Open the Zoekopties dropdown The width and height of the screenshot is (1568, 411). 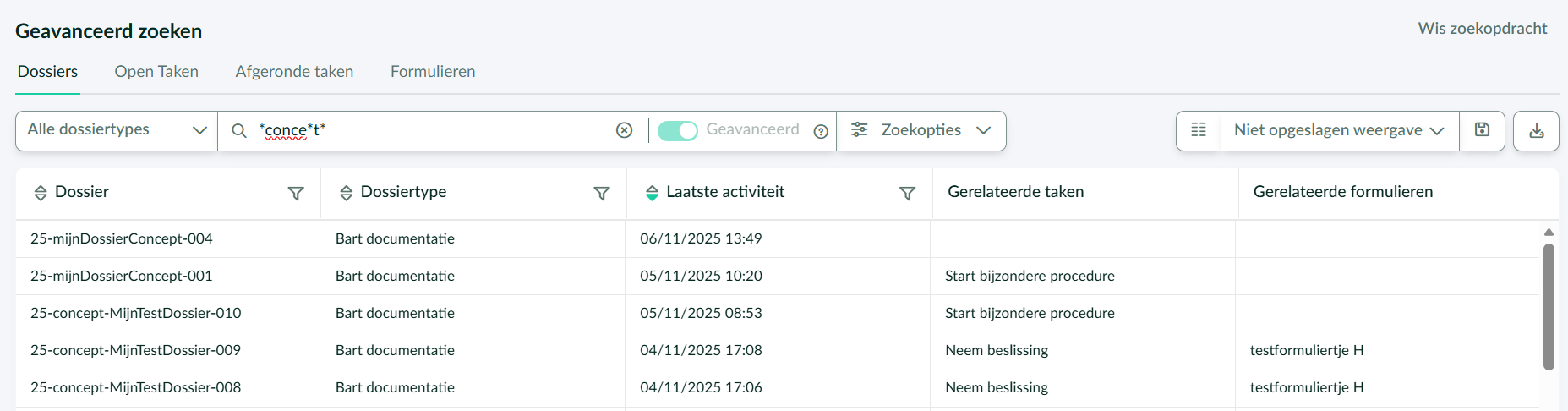click(921, 130)
